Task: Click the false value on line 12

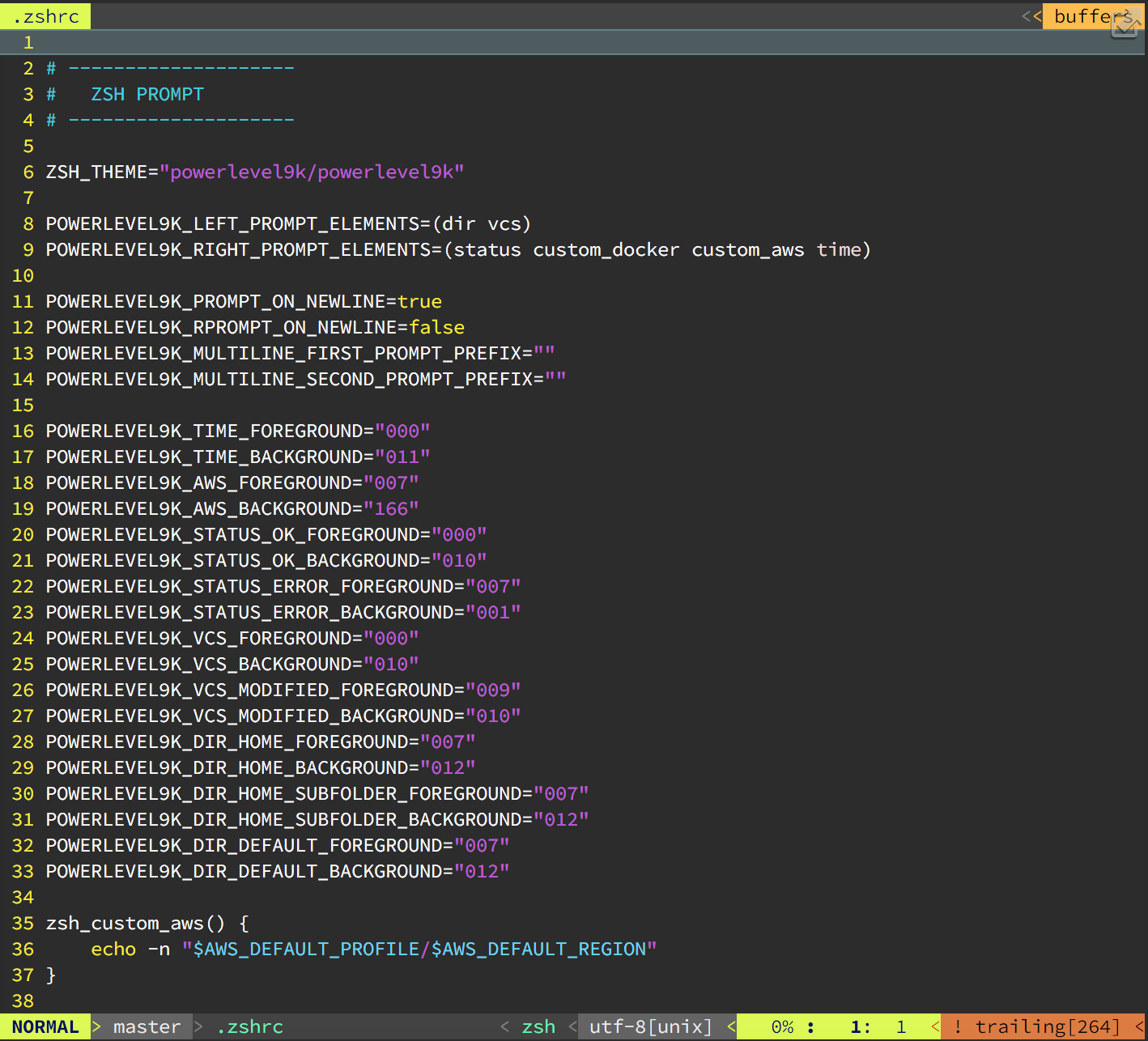Action: 436,327
